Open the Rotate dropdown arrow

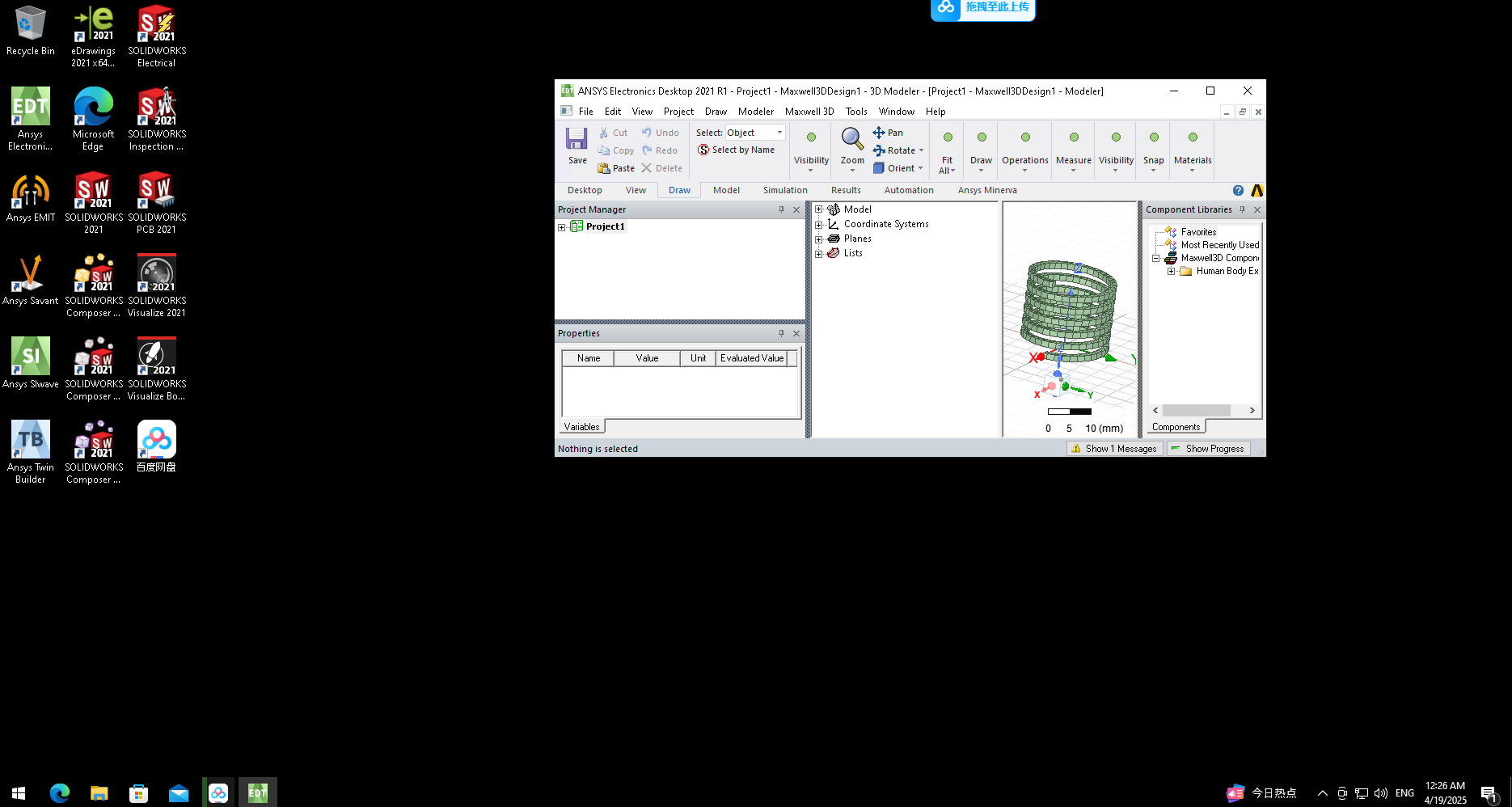(921, 150)
